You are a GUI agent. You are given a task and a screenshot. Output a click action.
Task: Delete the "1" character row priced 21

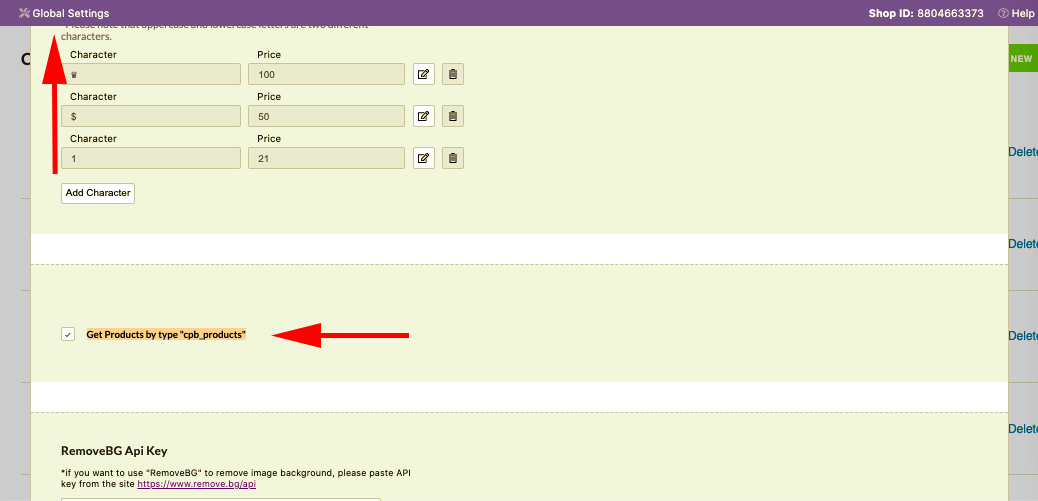(453, 158)
